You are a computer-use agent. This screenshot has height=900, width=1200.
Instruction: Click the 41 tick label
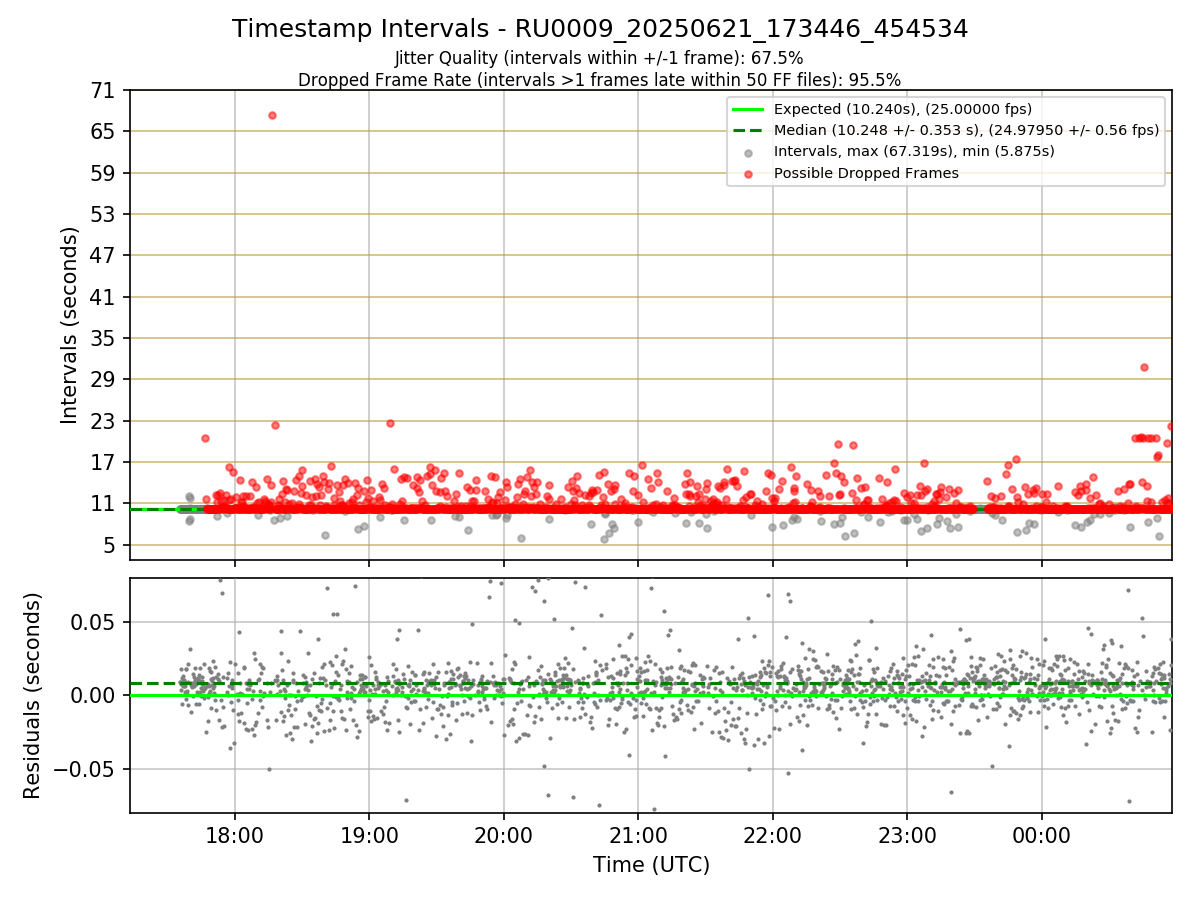coord(104,297)
